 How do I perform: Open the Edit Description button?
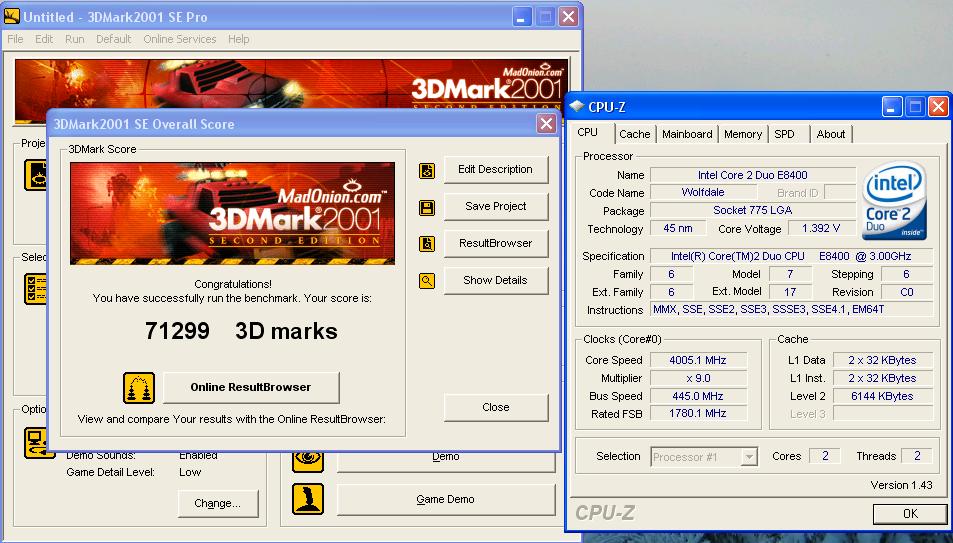point(495,170)
